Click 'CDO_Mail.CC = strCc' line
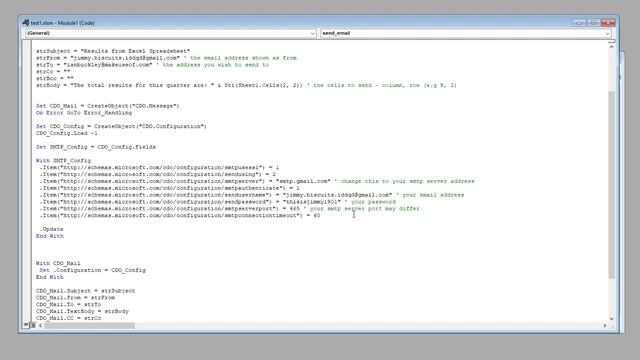Screen dimensions: 640x360 [x=69, y=318]
